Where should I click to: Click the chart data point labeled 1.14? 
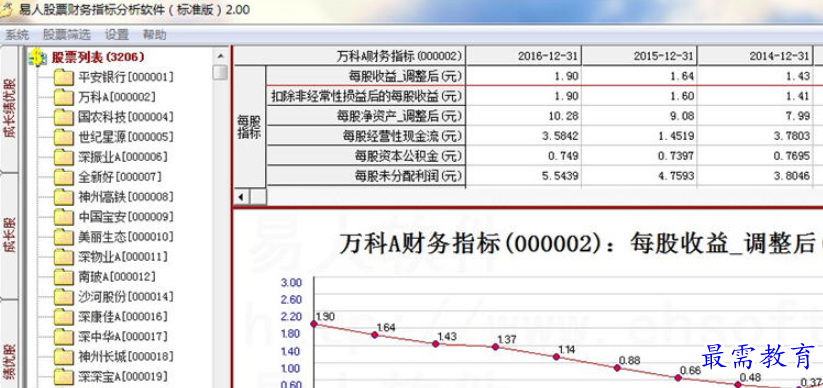556,356
